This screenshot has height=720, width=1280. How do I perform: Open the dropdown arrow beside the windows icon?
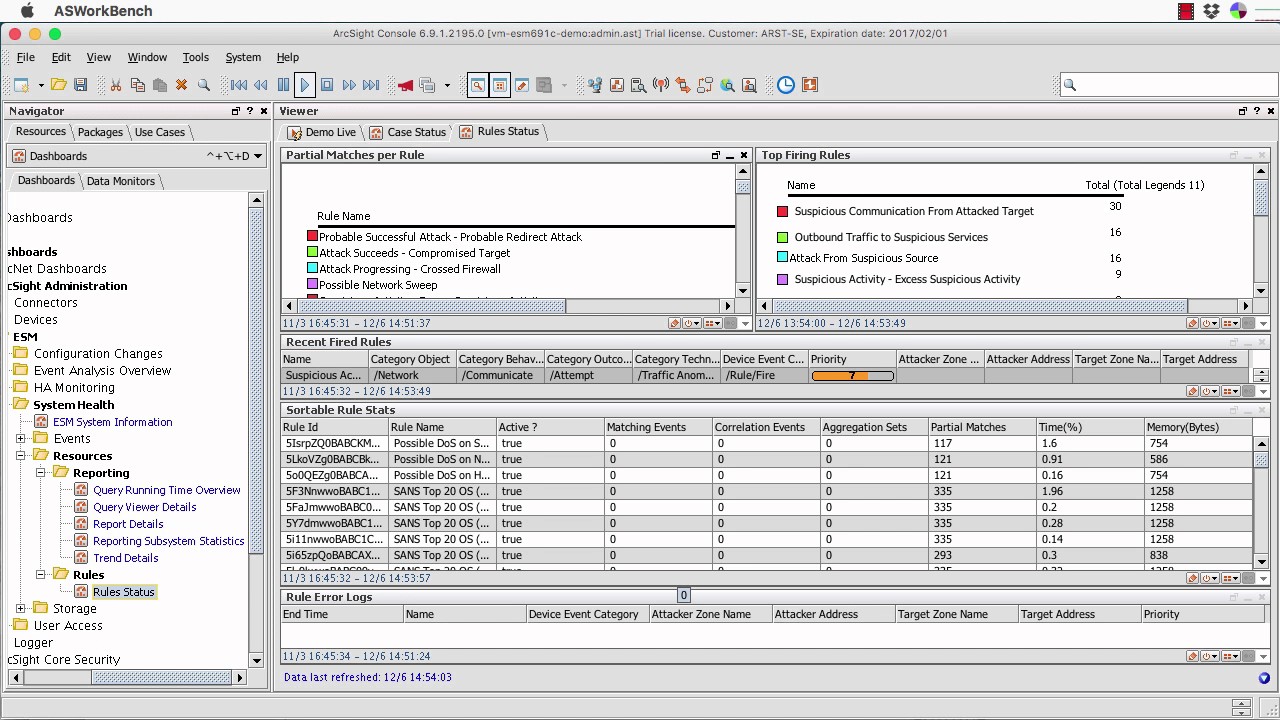[x=447, y=86]
